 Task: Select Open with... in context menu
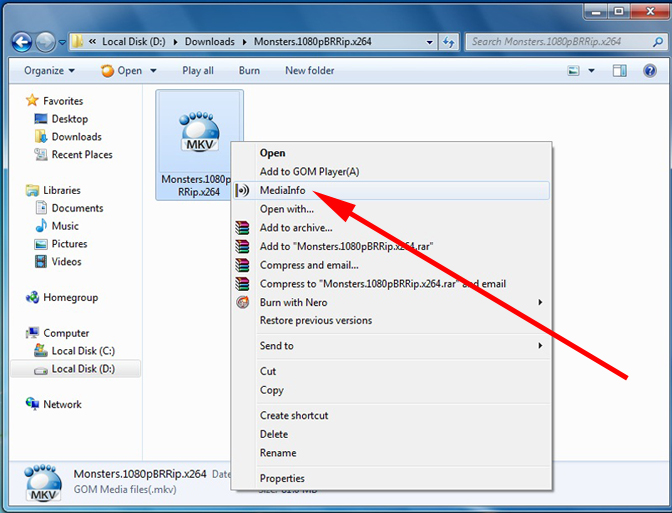pos(286,209)
